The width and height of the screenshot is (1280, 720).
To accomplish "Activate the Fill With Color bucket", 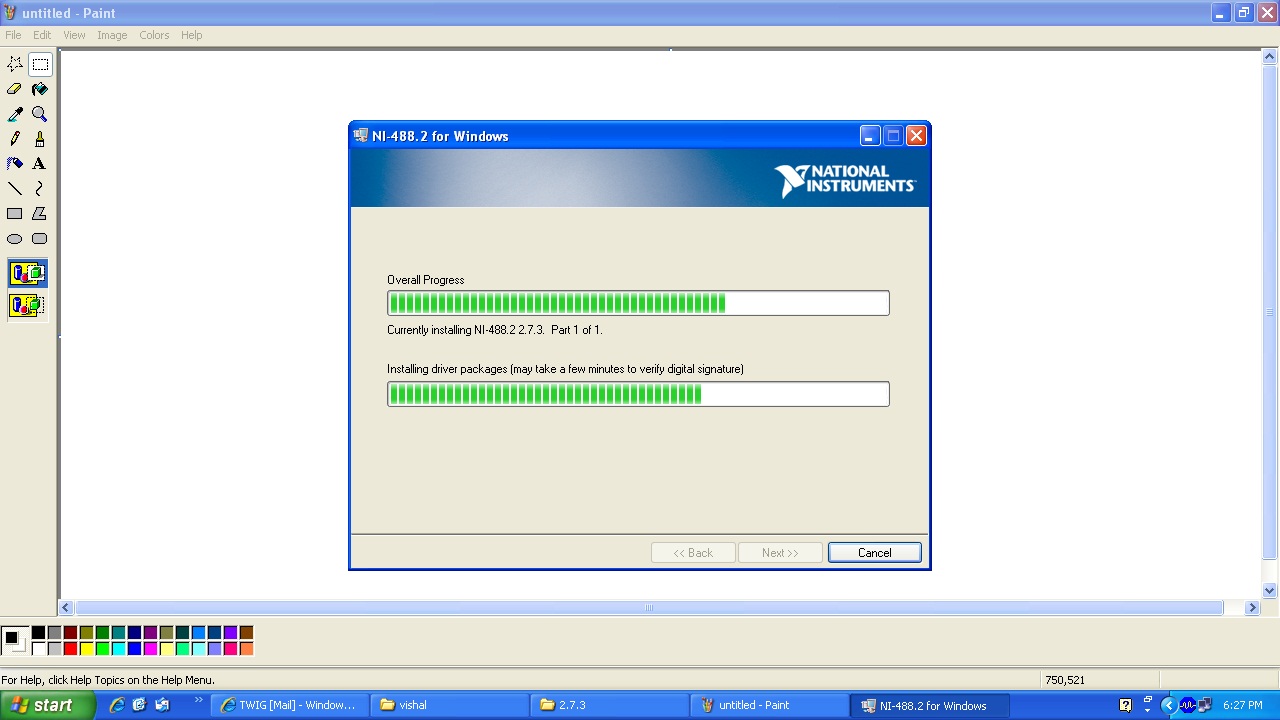I will (40, 89).
